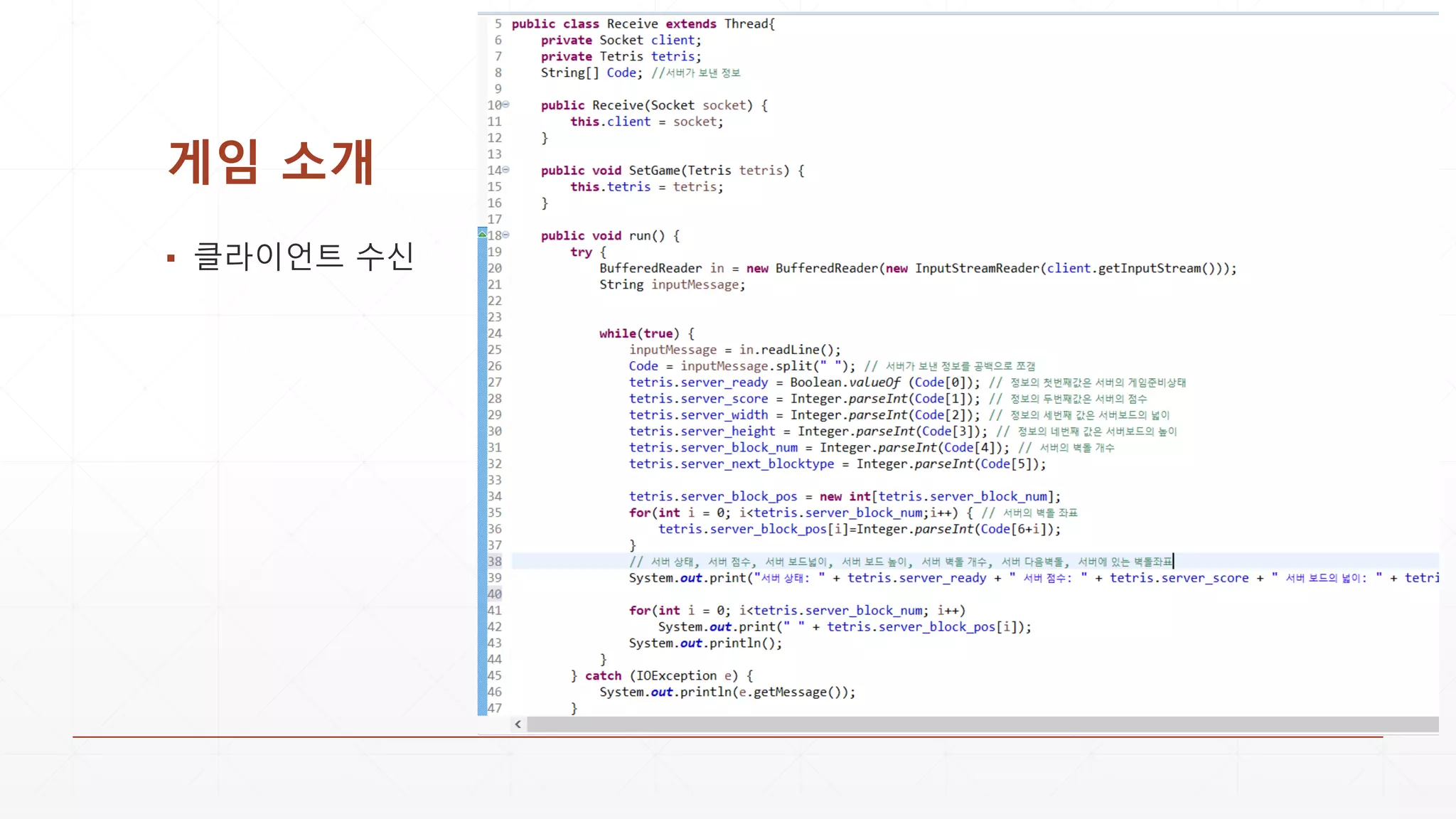Click the scroll-left arrow of the horizontal scrollbar
This screenshot has height=819, width=1456.
pos(518,724)
